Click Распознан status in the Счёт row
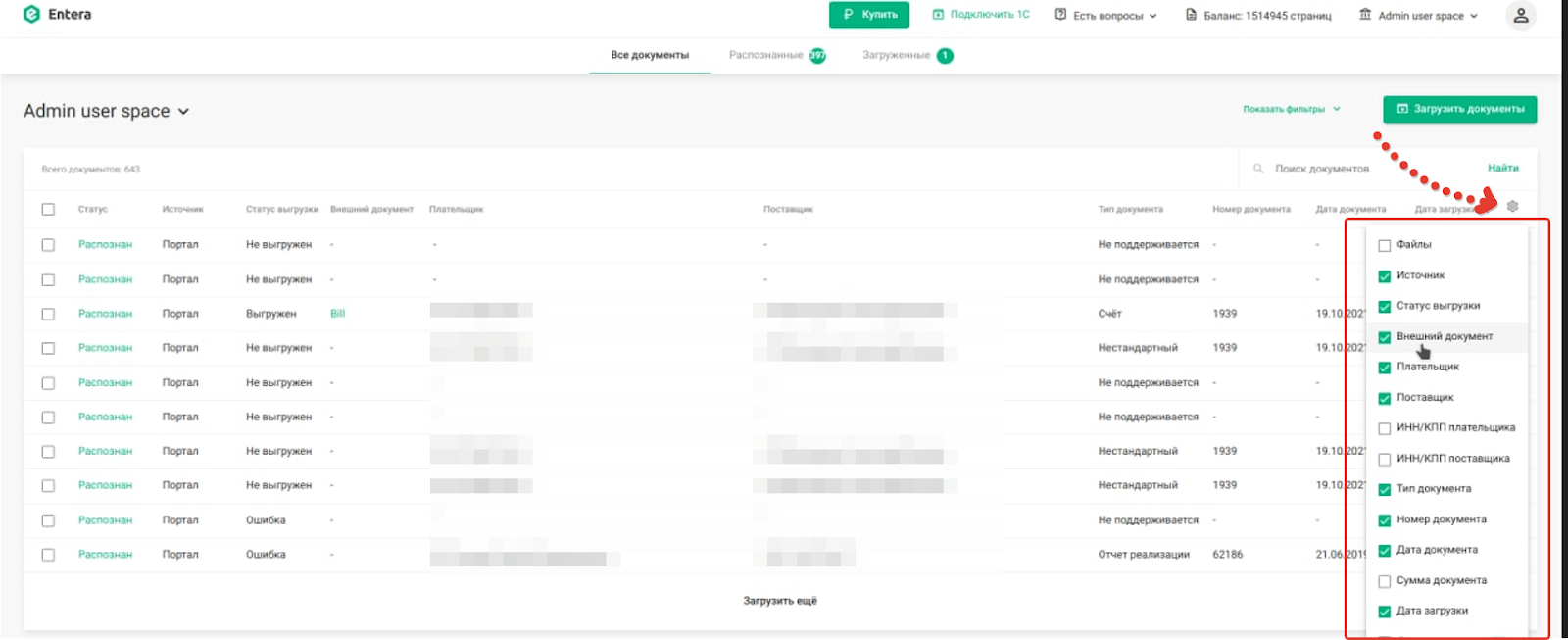This screenshot has height=640, width=1568. (x=105, y=314)
